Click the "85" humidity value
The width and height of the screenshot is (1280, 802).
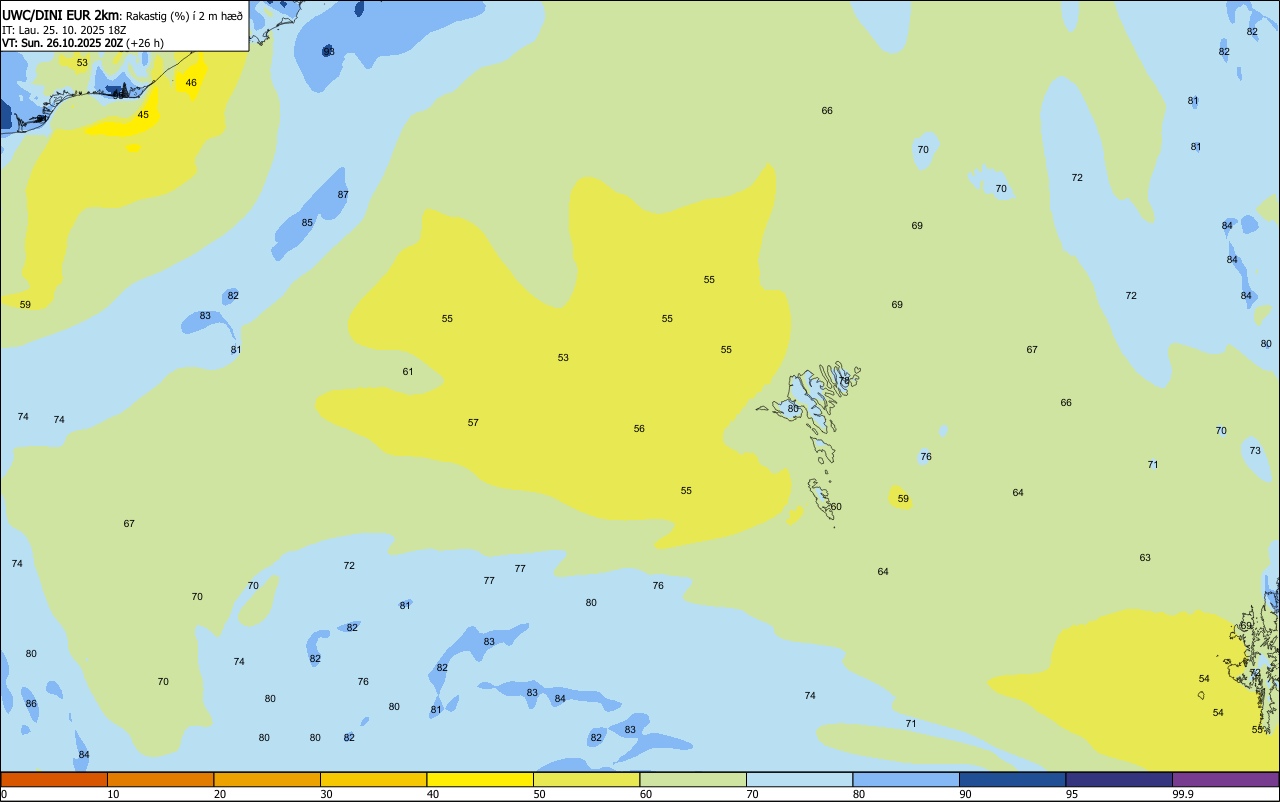(x=307, y=223)
